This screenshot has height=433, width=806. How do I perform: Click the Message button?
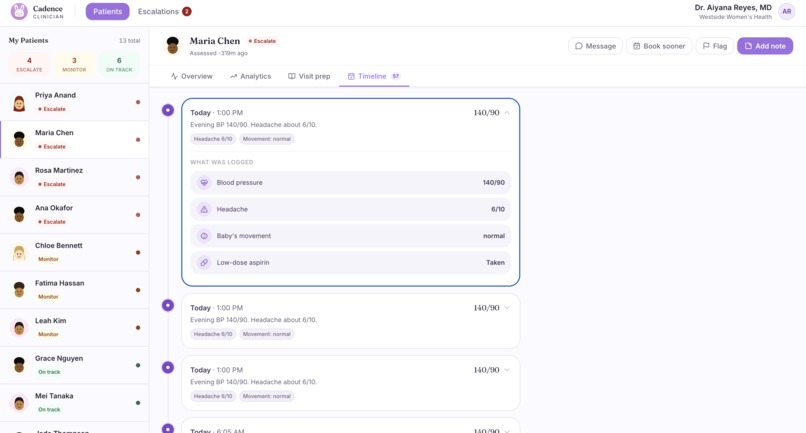click(595, 46)
